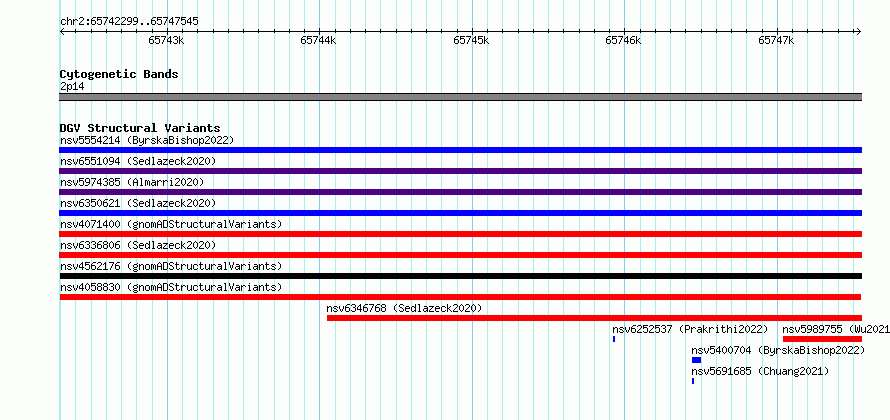Click the gray 2p14 cytogenetic band

coord(461,97)
